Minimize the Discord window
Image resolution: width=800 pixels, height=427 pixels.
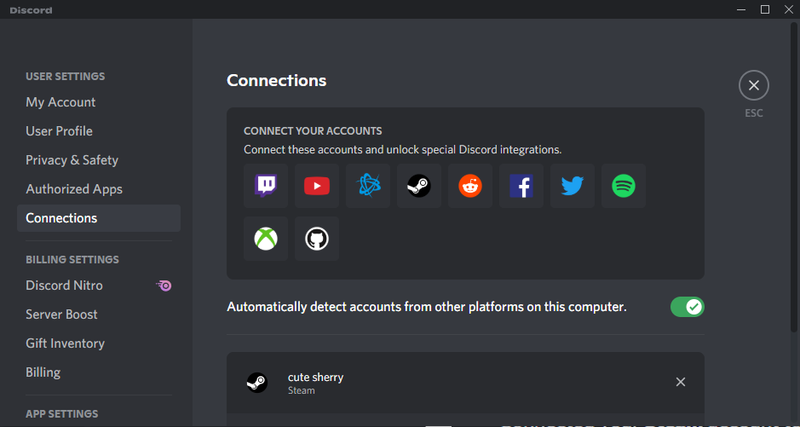pos(741,10)
